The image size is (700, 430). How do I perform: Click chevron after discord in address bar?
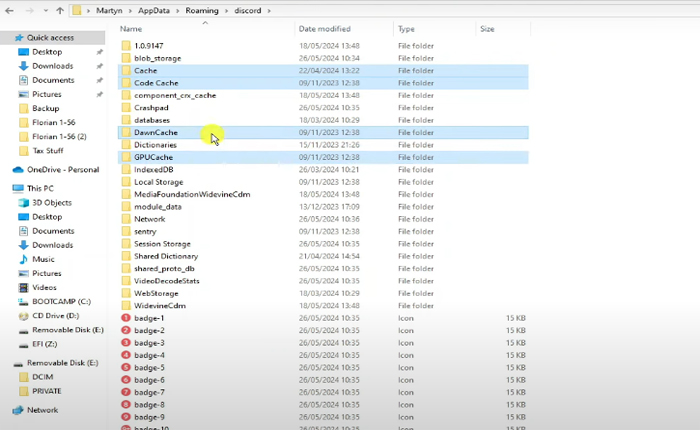pos(267,12)
